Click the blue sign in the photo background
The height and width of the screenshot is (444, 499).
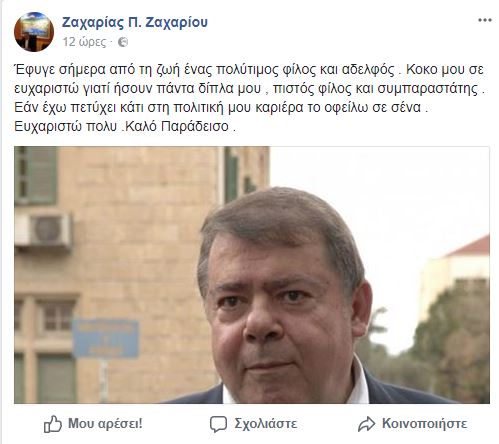pos(106,338)
